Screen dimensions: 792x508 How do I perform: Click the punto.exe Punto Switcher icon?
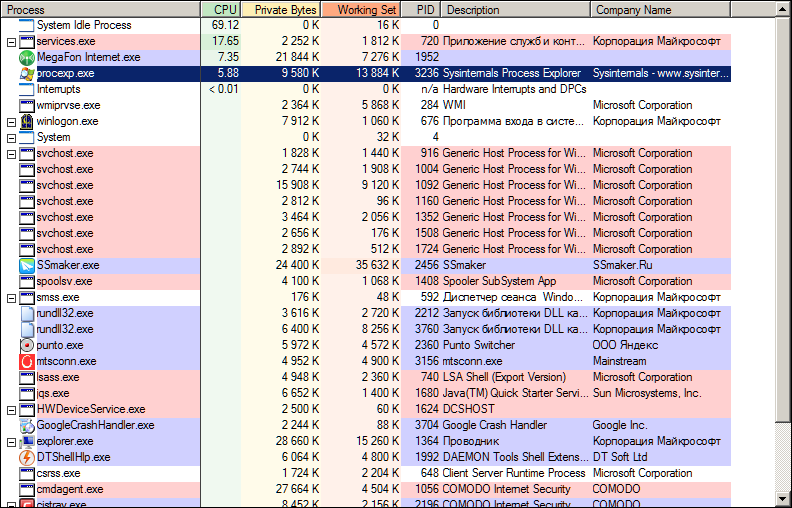click(27, 345)
